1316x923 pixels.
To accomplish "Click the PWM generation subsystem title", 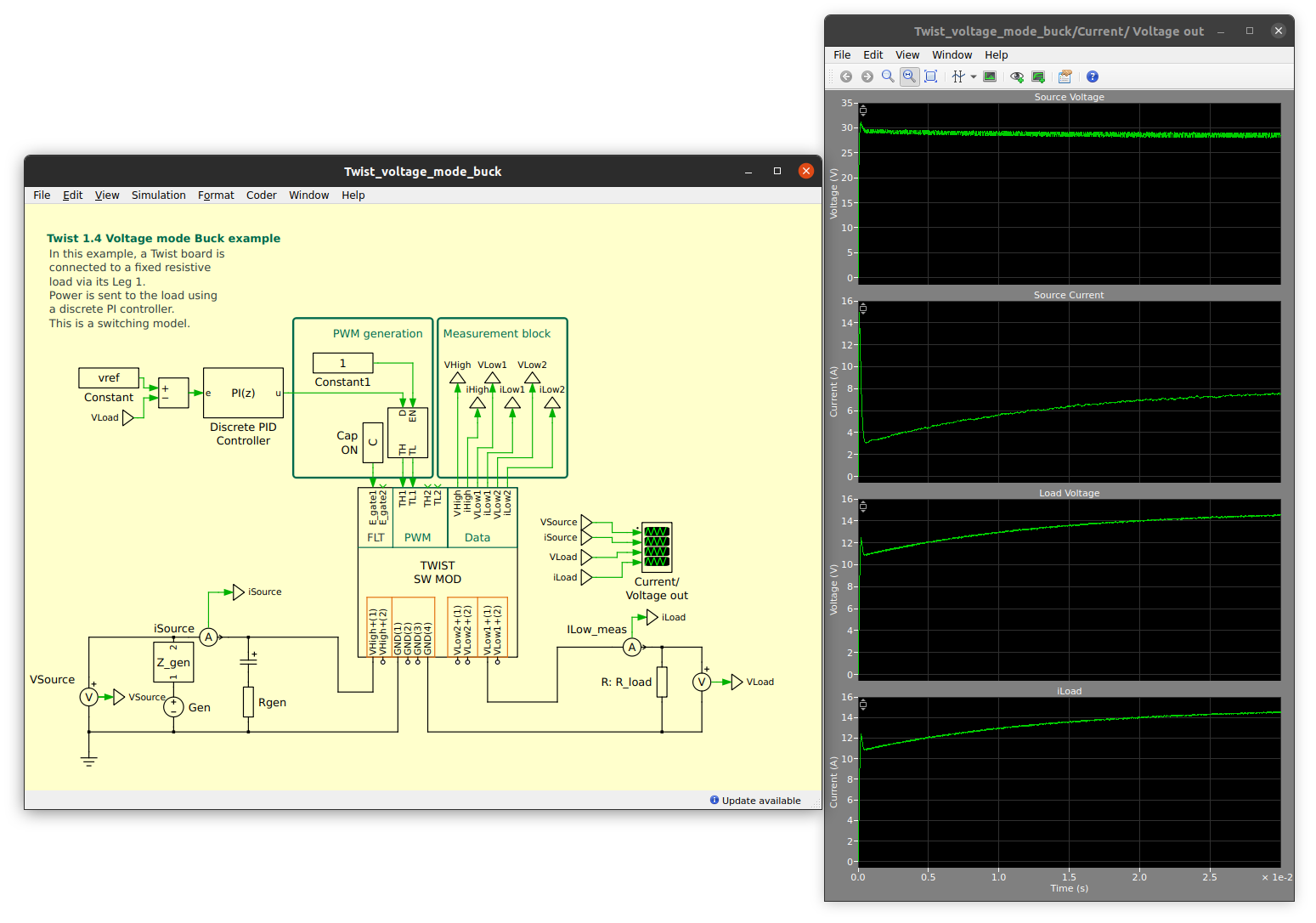I will pos(377,333).
